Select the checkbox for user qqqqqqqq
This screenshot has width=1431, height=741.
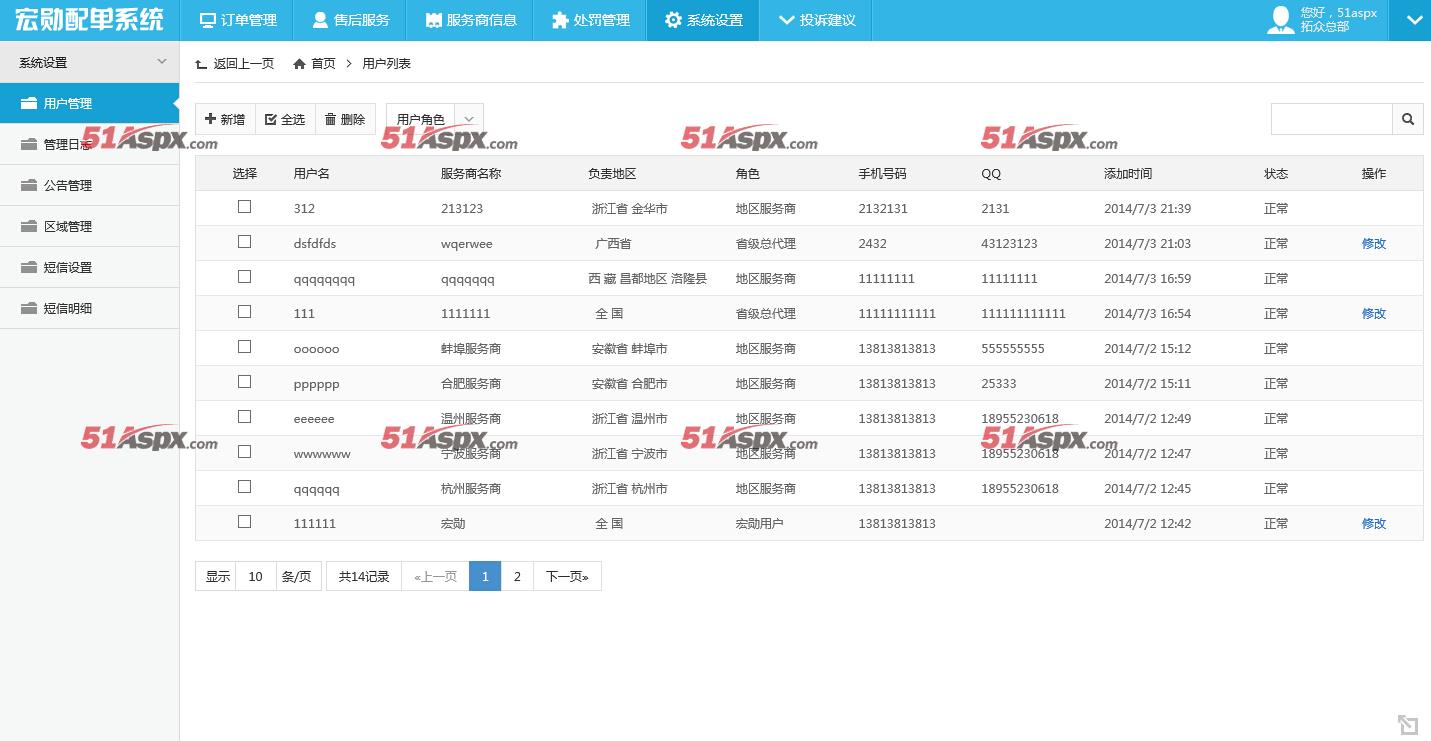[244, 277]
